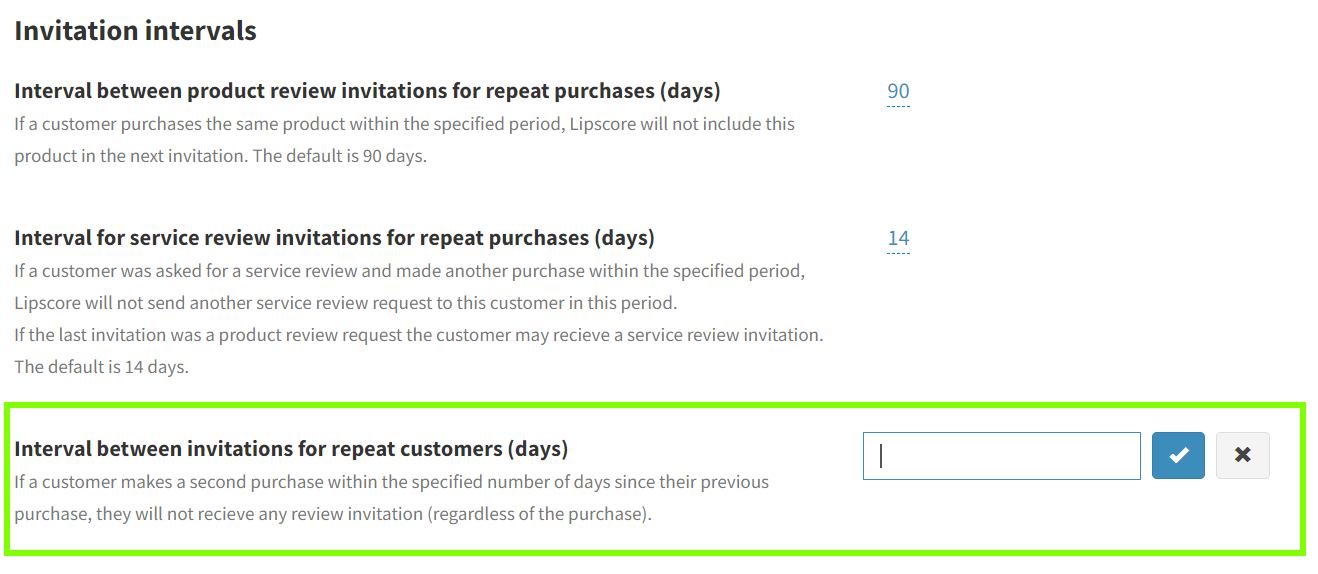Click the "Invitation intervals" section heading
1318x574 pixels.
point(135,31)
